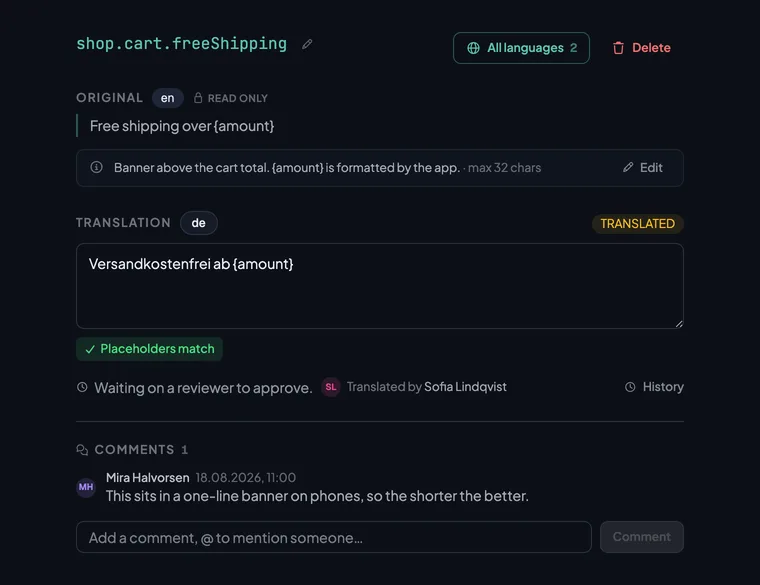760x585 pixels.
Task: Click the Placeholders match indicator
Action: (x=149, y=349)
